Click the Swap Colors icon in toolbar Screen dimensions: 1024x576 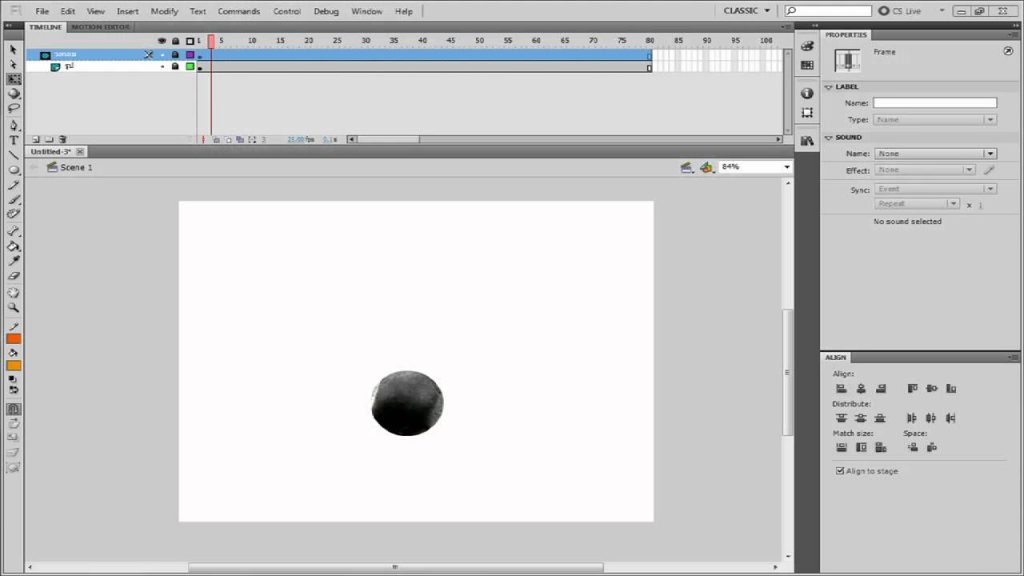pos(14,390)
